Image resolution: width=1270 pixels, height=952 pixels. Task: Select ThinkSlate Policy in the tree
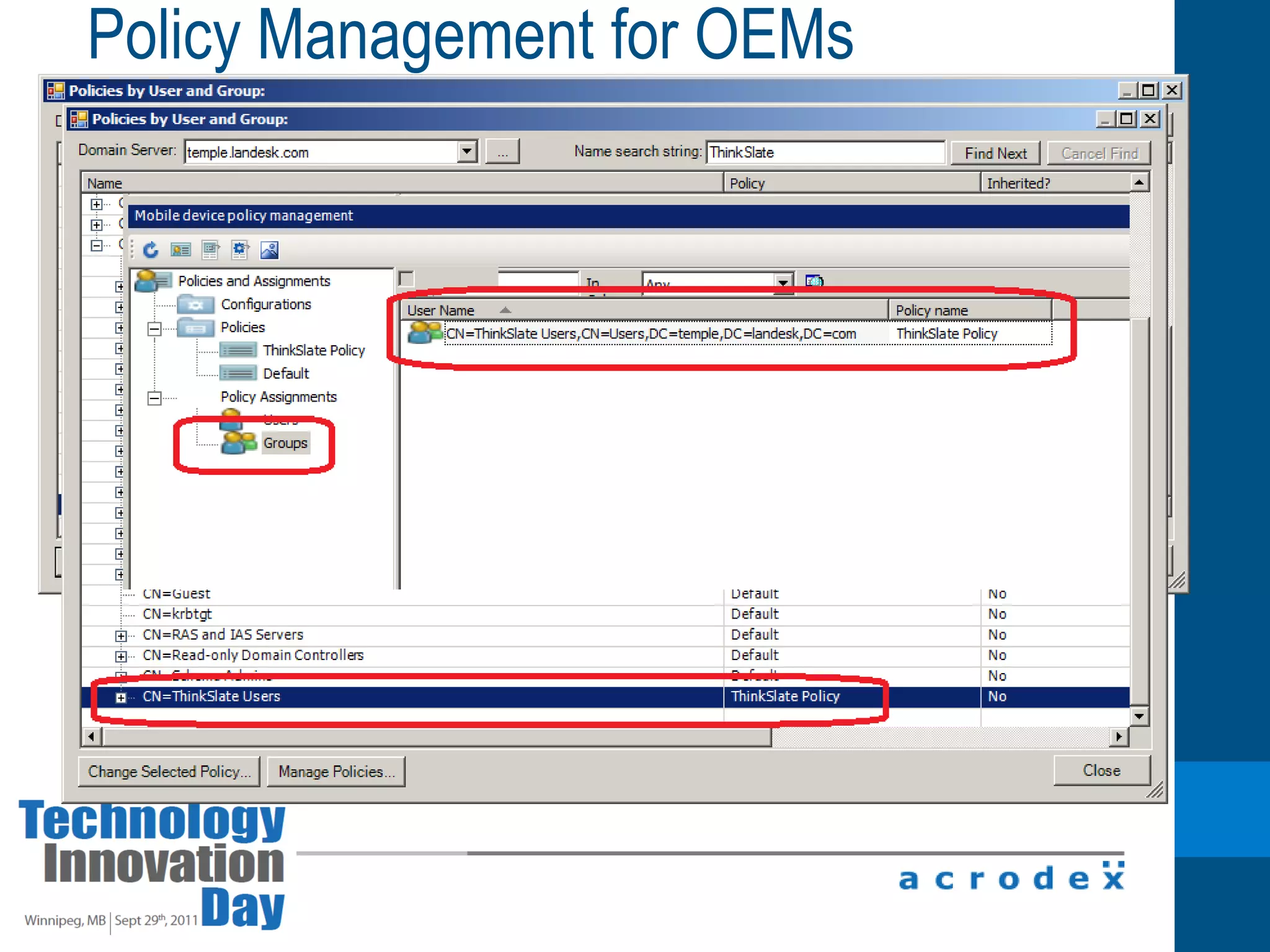point(313,351)
